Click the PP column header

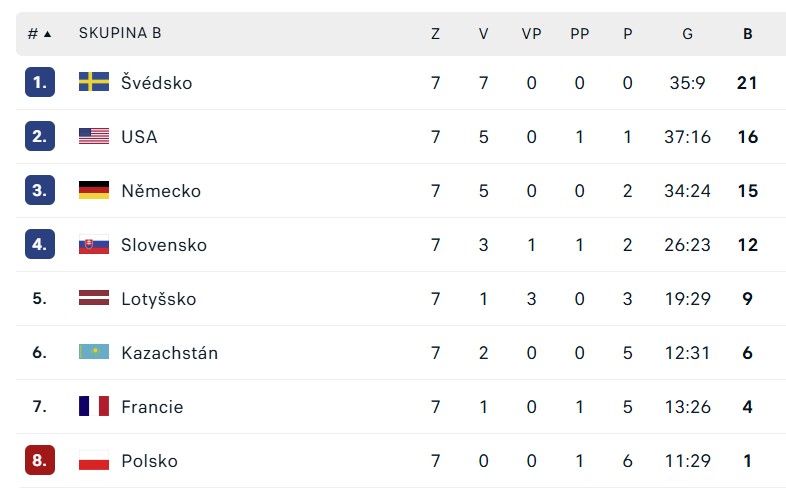point(579,34)
